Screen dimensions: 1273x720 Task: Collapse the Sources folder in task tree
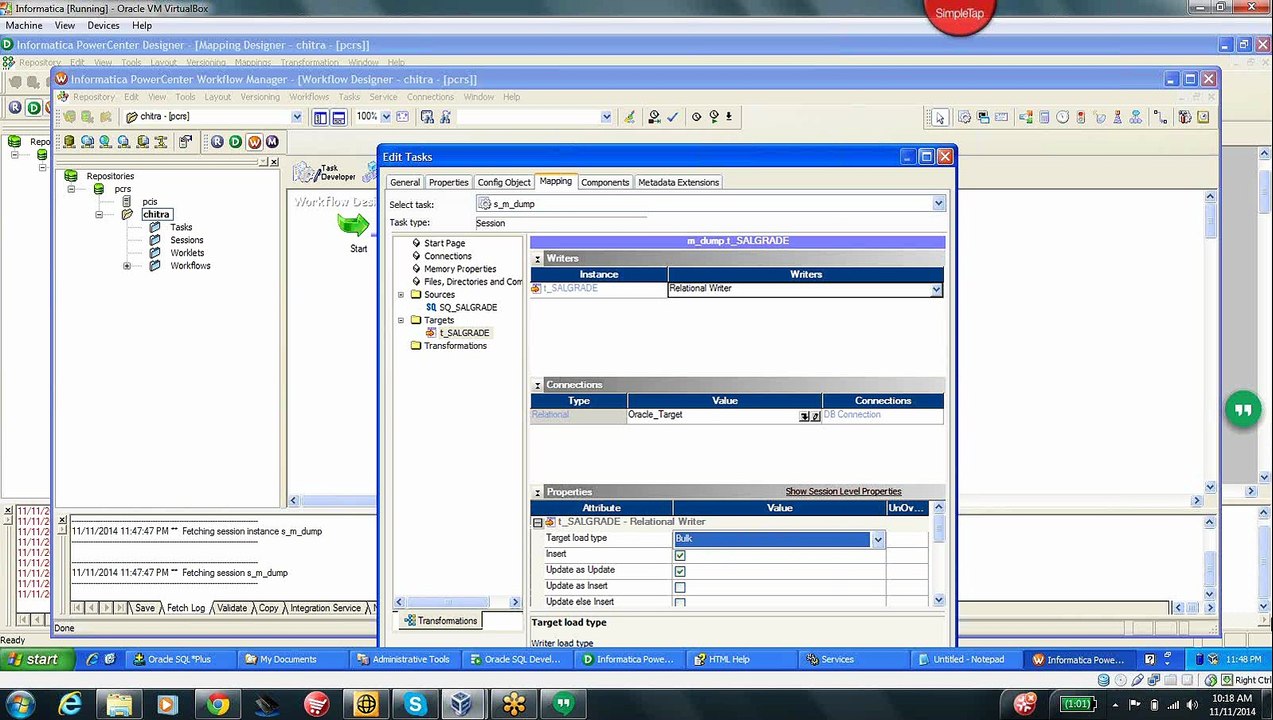click(401, 295)
